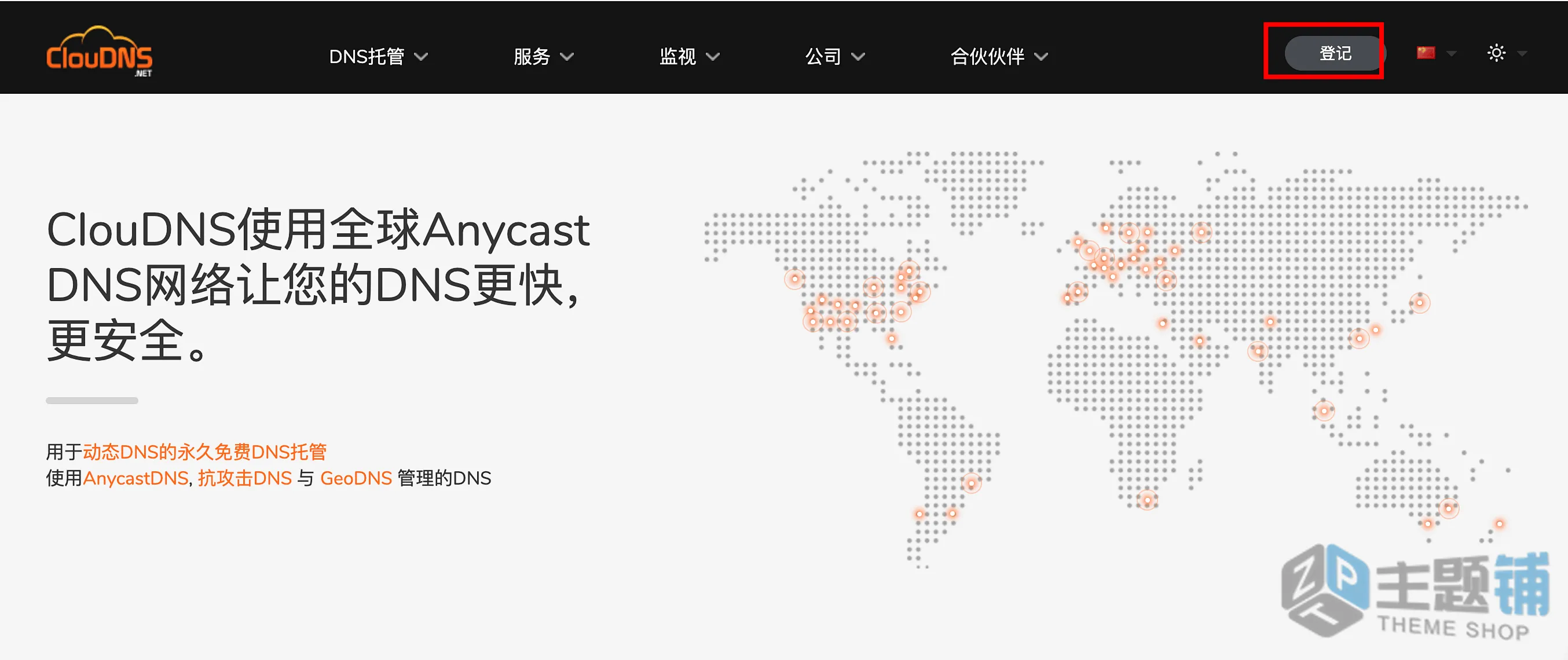Viewport: 1568px width, 660px height.
Task: Expand chevron next to 公司
Action: pos(858,57)
